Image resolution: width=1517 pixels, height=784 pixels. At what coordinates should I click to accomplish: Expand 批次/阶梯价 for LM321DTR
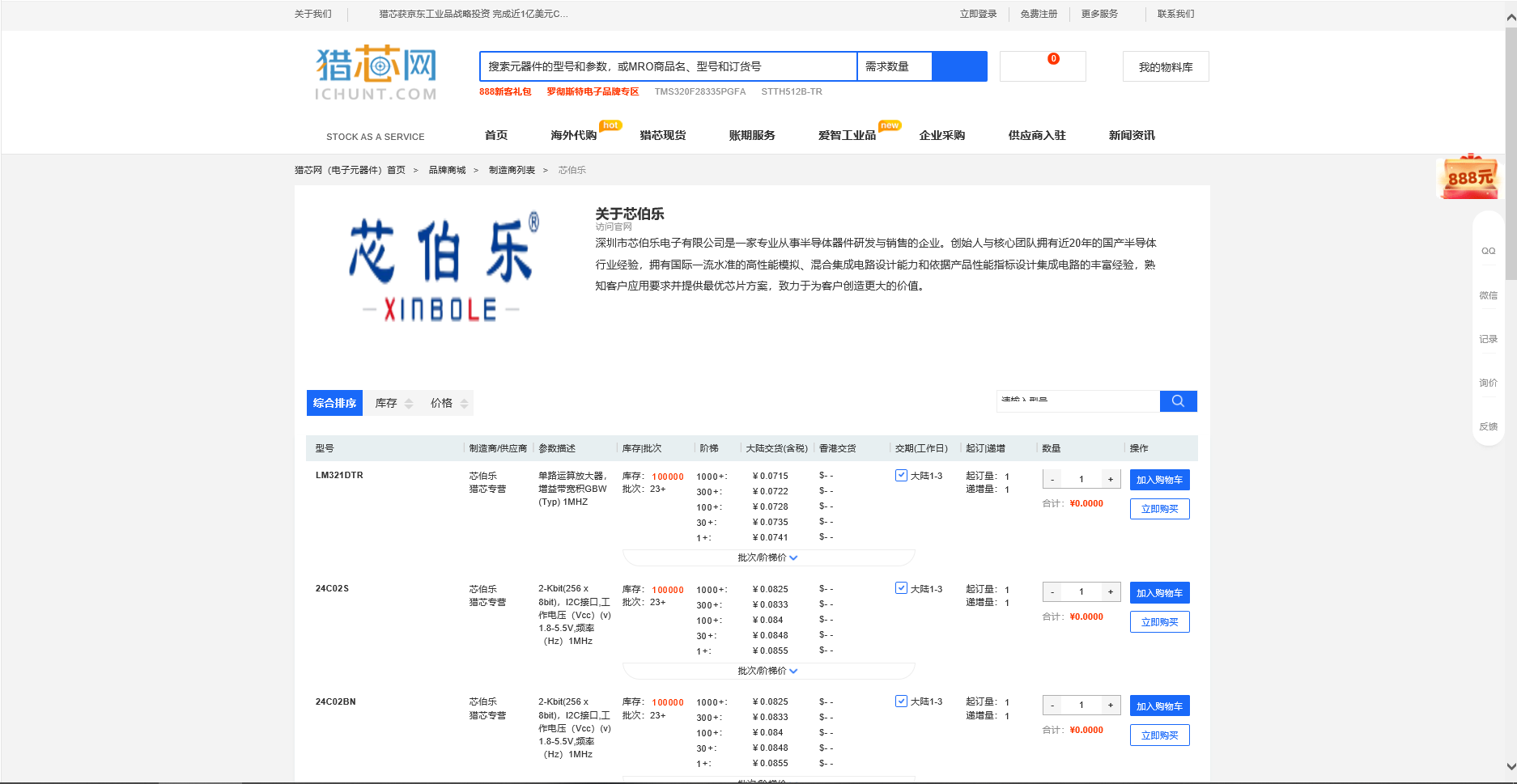768,557
